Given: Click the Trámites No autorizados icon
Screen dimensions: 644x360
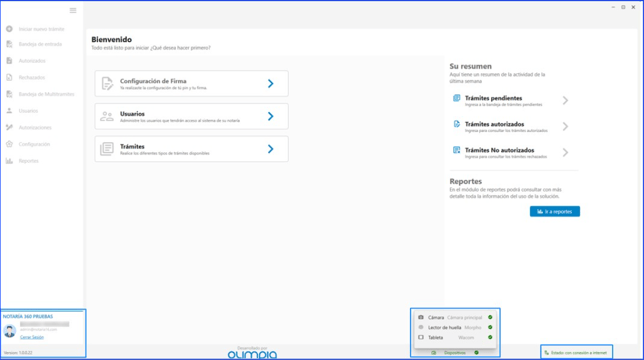Looking at the screenshot, I should pos(456,150).
